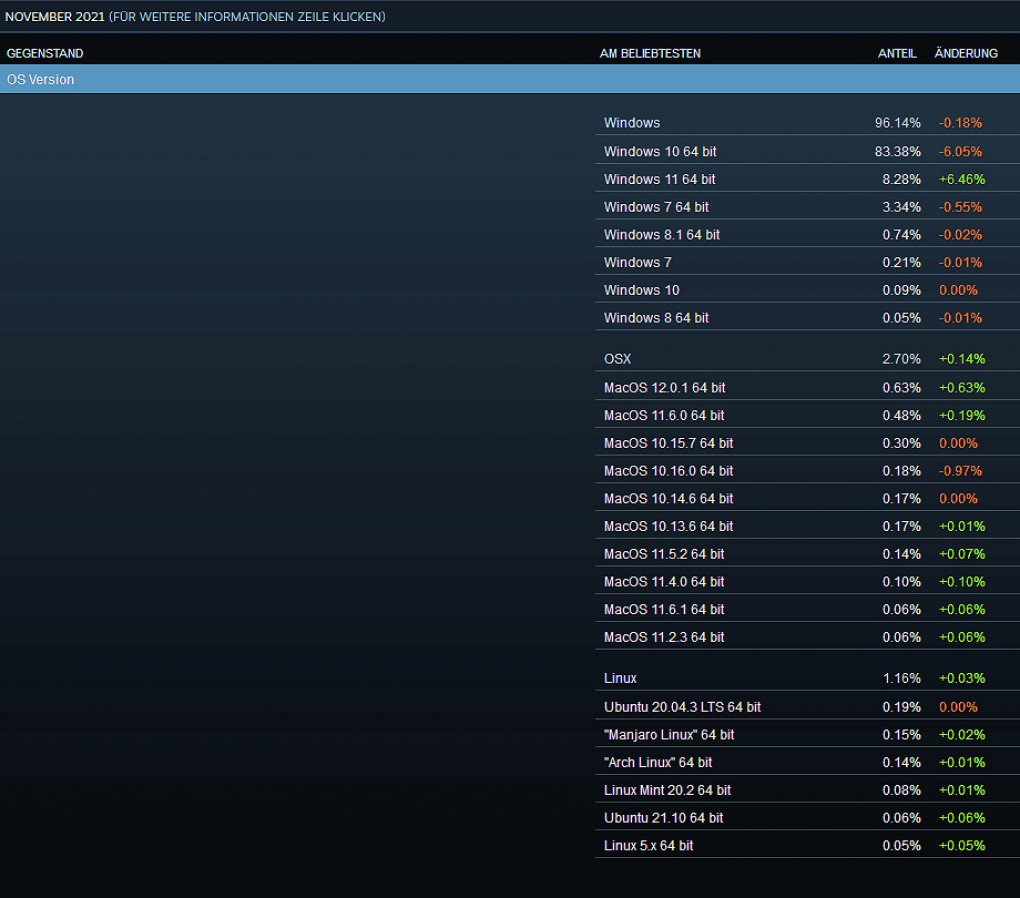Select the MacOS 10.15.7 64 bit row
Image resolution: width=1020 pixels, height=898 pixels.
(x=807, y=443)
